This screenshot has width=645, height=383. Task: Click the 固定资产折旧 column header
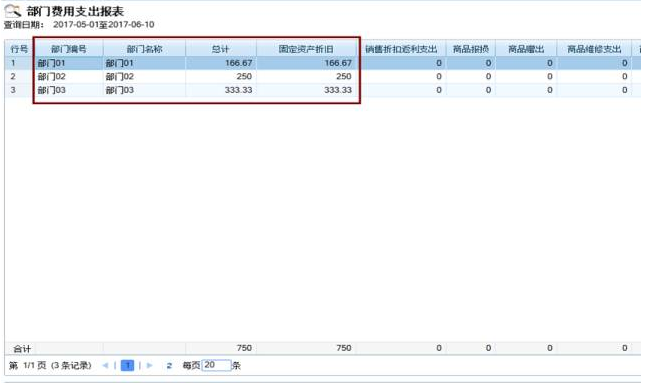(306, 49)
